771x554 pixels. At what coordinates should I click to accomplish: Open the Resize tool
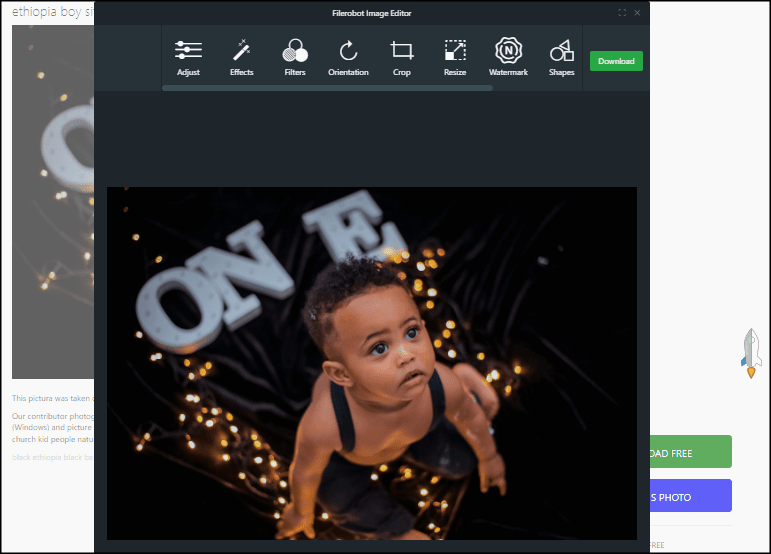click(x=455, y=58)
